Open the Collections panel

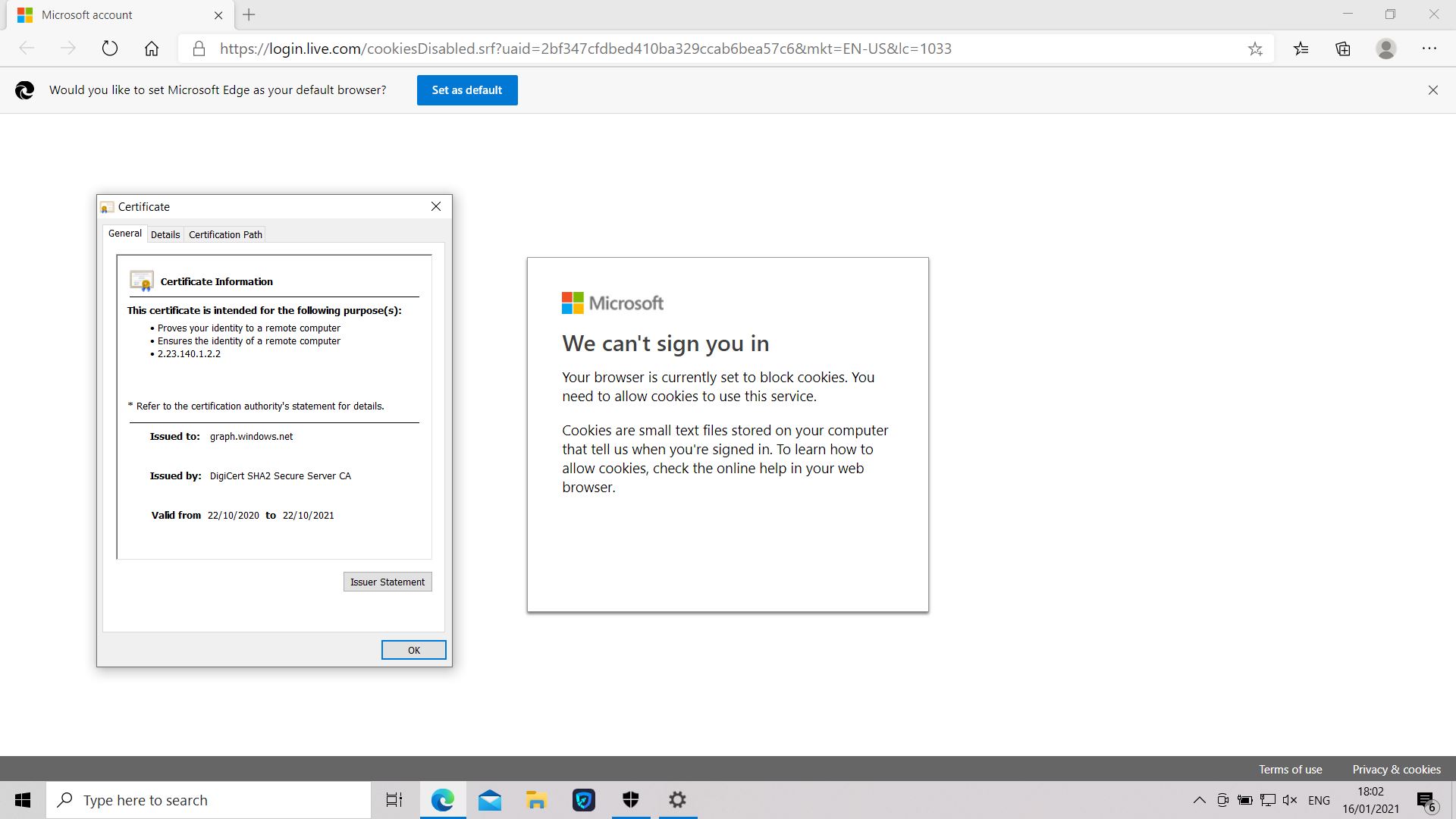click(x=1343, y=49)
